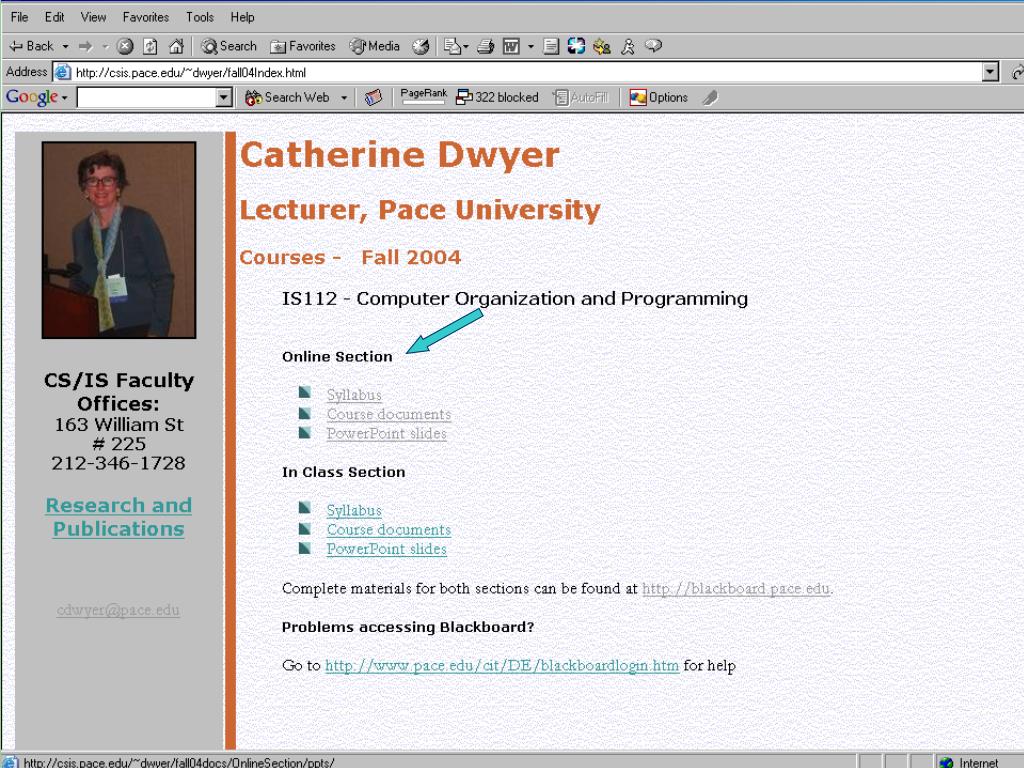Open the History toolbar icon
Viewport: 1024px width, 768px height.
click(x=421, y=46)
